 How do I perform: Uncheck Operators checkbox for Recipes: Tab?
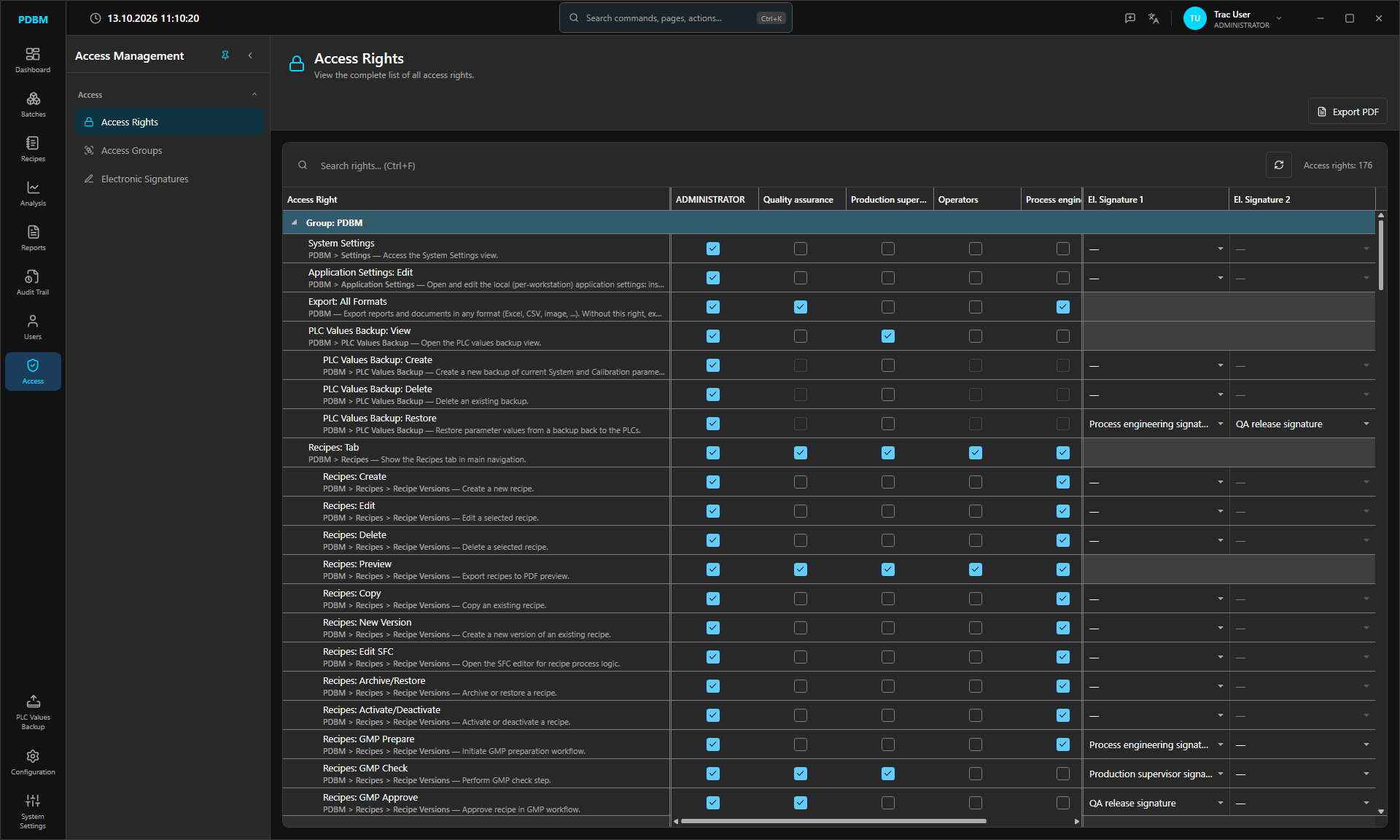[x=976, y=453]
